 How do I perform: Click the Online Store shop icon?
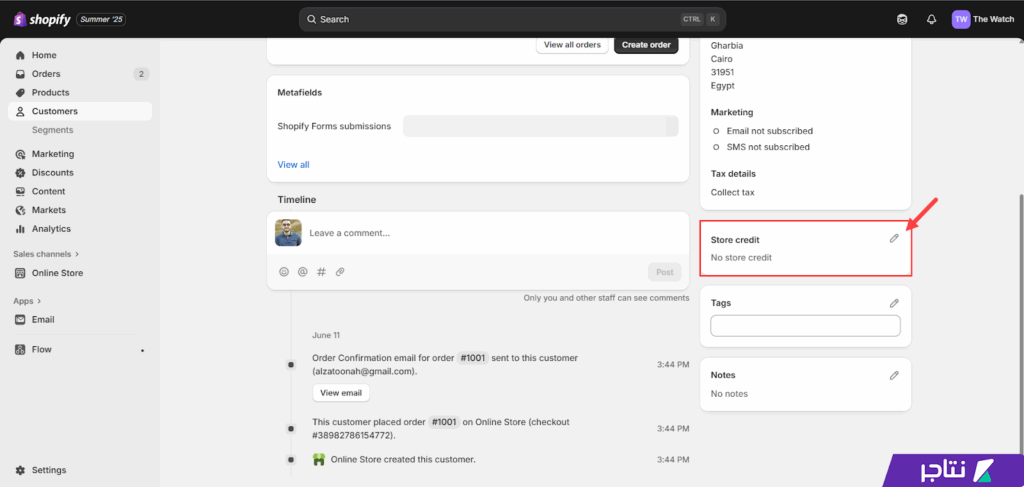point(20,273)
